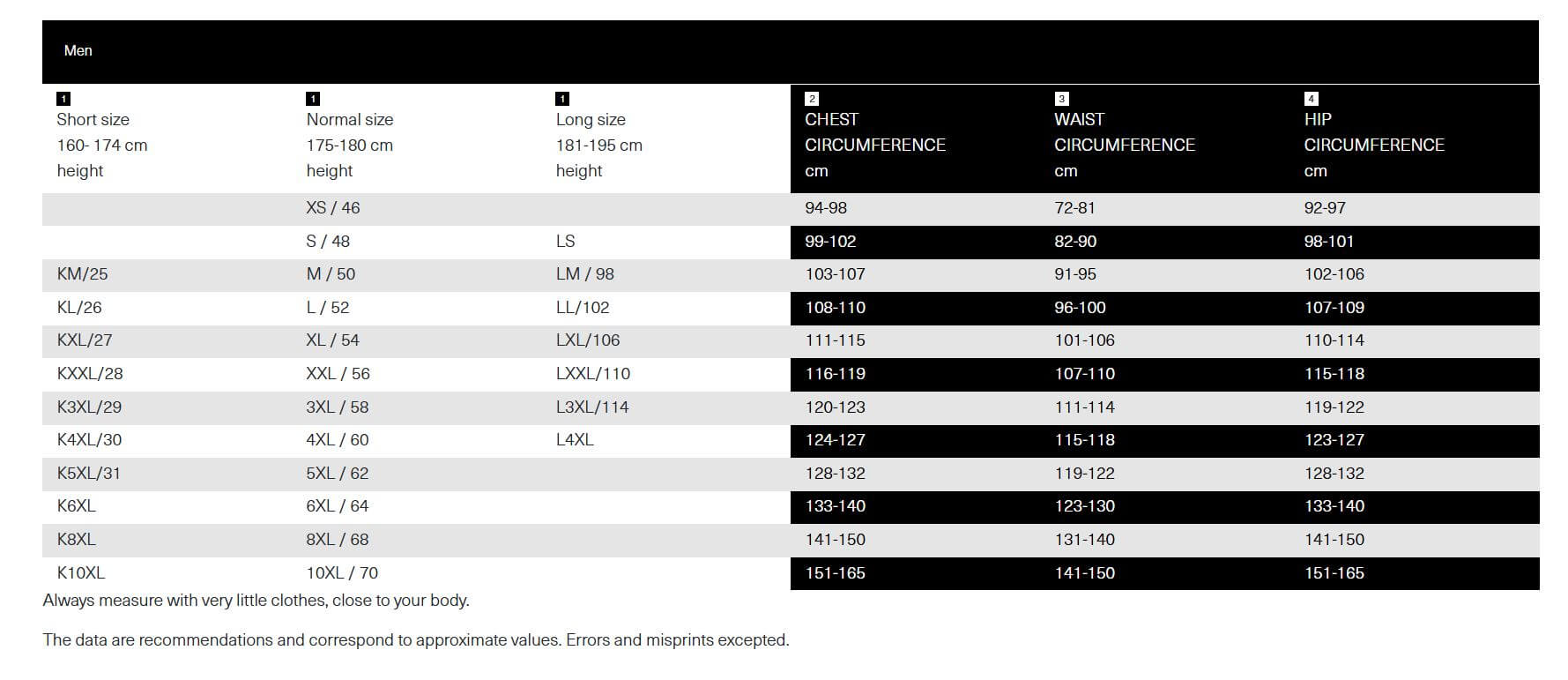The image size is (1568, 680).
Task: Select the Men tab header
Action: [x=78, y=51]
